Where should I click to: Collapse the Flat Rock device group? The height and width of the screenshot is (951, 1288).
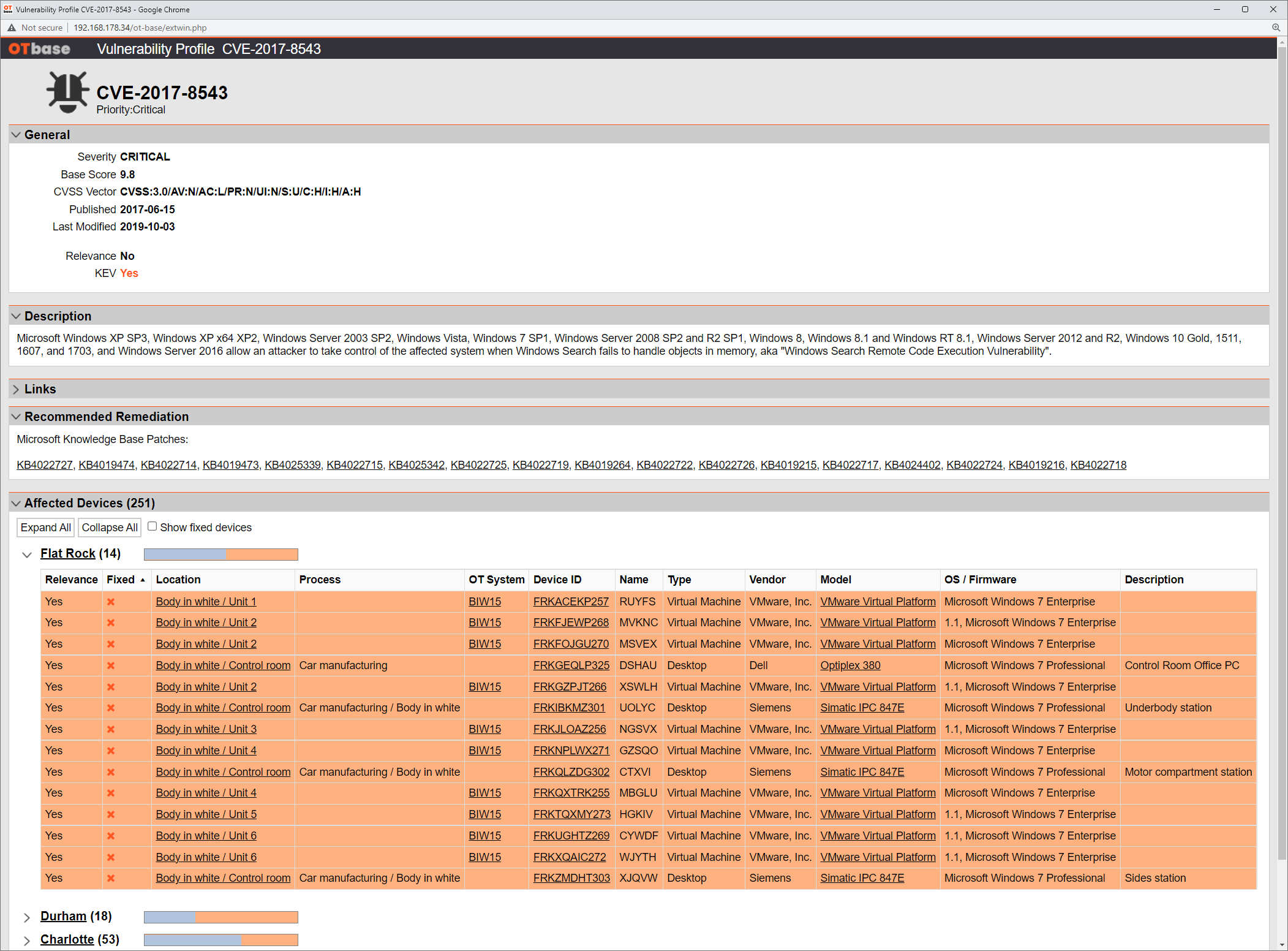[x=27, y=555]
